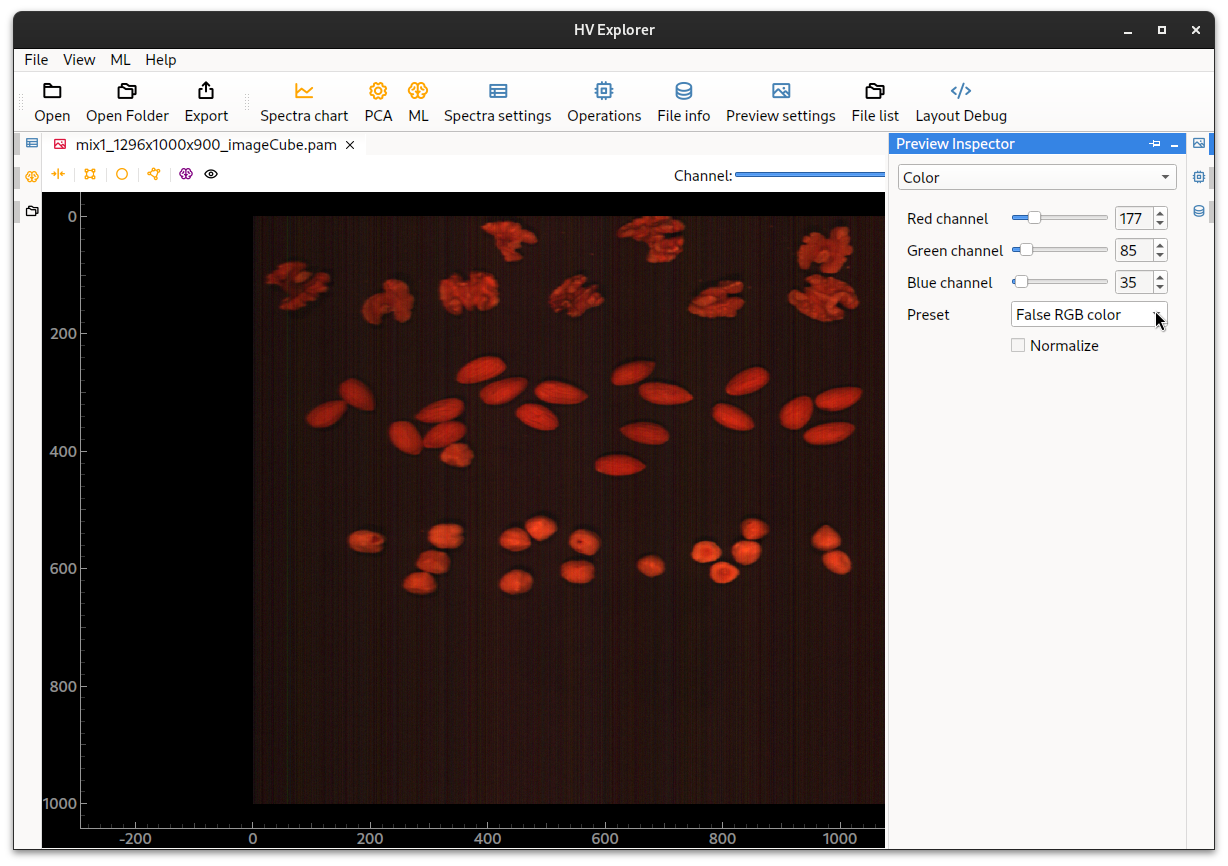Select the circle selection tool
The width and height of the screenshot is (1228, 866).
click(x=122, y=174)
